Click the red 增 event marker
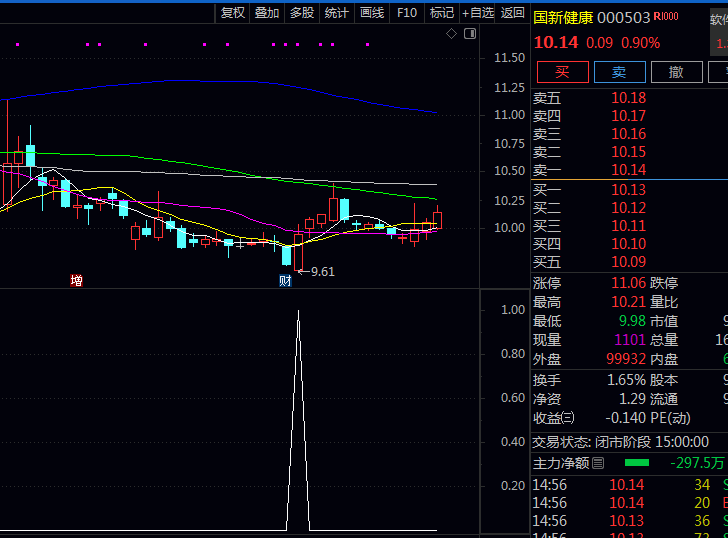 76,281
